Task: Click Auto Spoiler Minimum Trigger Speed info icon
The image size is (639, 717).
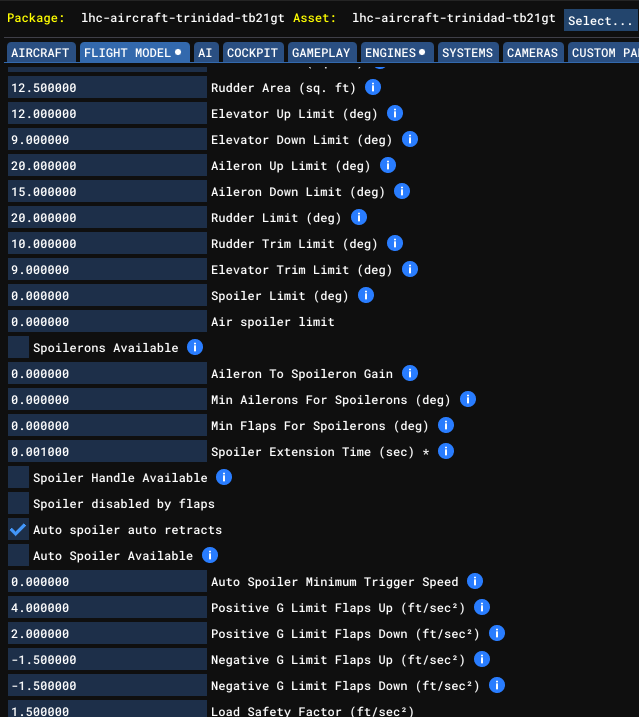Action: 475,581
